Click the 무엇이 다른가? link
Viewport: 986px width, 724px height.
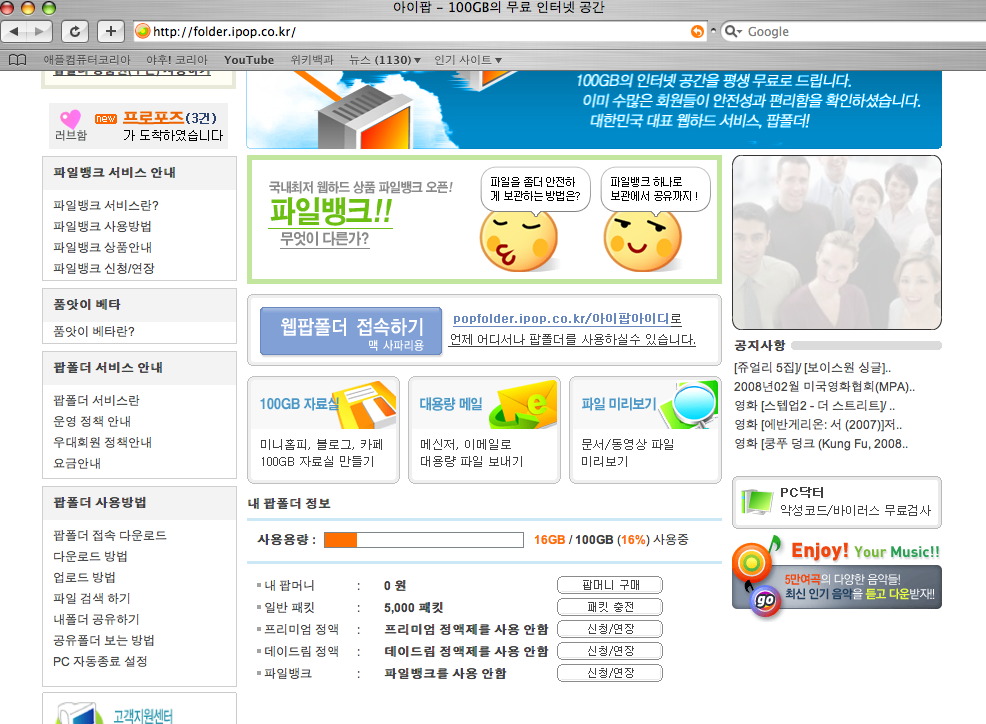pyautogui.click(x=324, y=239)
